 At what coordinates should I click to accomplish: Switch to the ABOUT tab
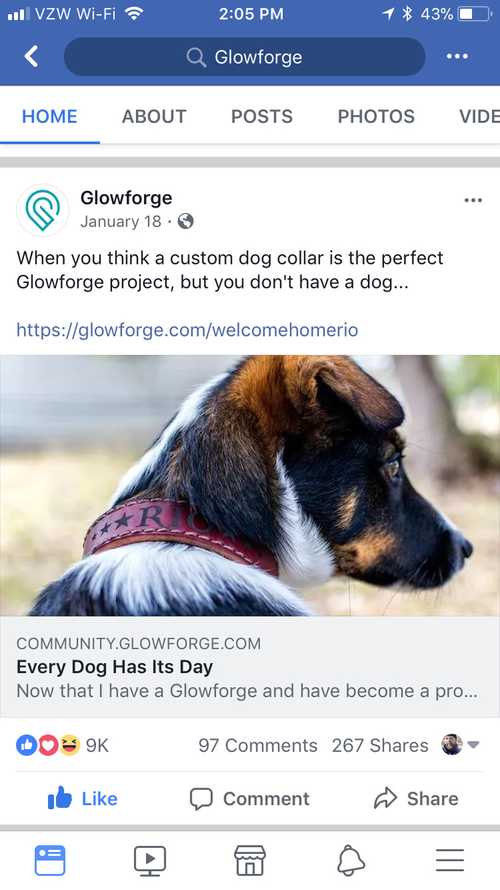154,116
